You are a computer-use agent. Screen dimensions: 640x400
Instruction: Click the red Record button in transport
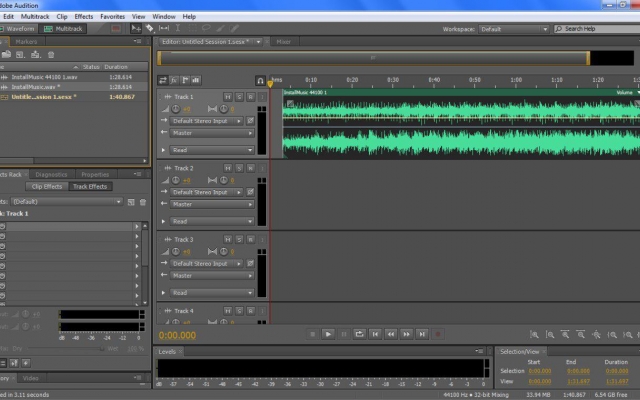(x=438, y=334)
